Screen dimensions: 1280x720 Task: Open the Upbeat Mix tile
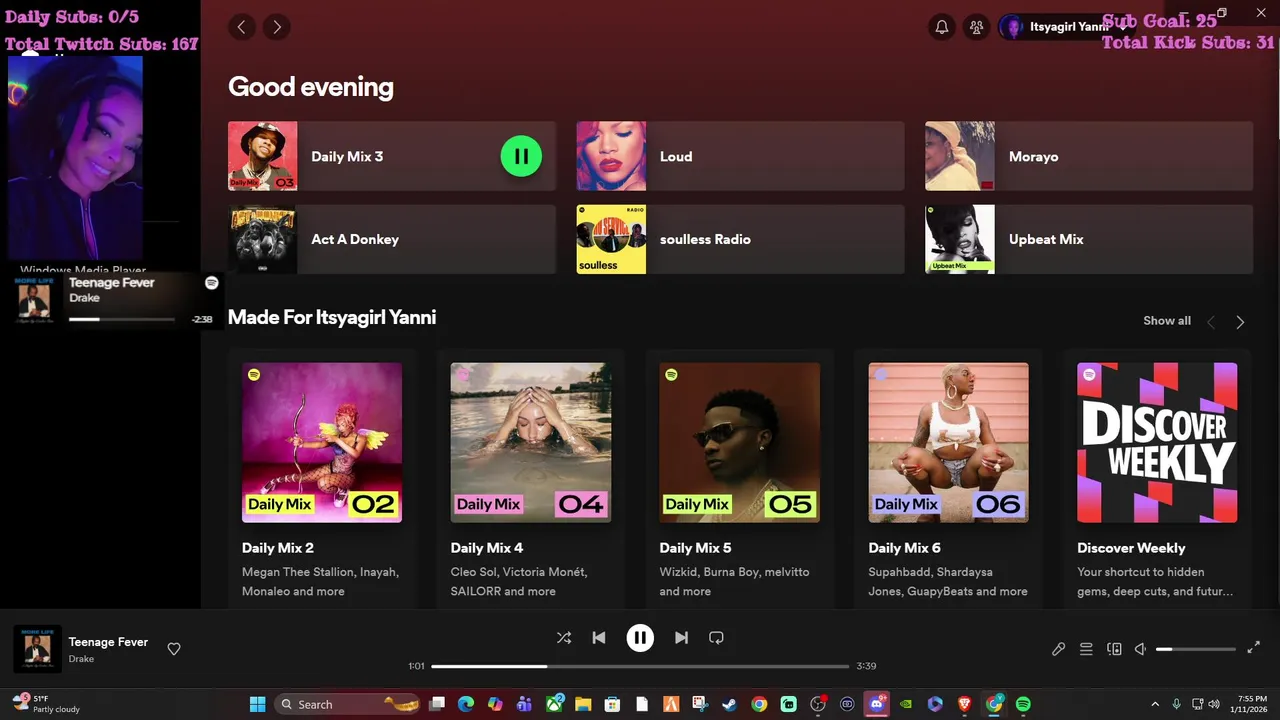pyautogui.click(x=1089, y=239)
